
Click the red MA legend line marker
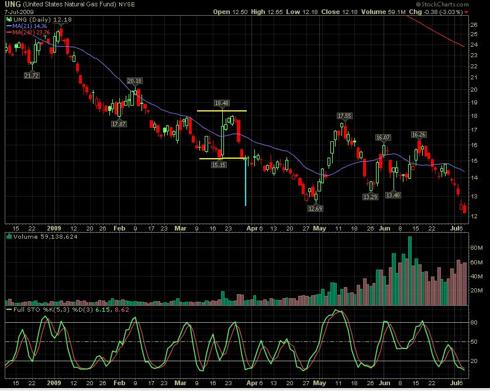[9, 32]
